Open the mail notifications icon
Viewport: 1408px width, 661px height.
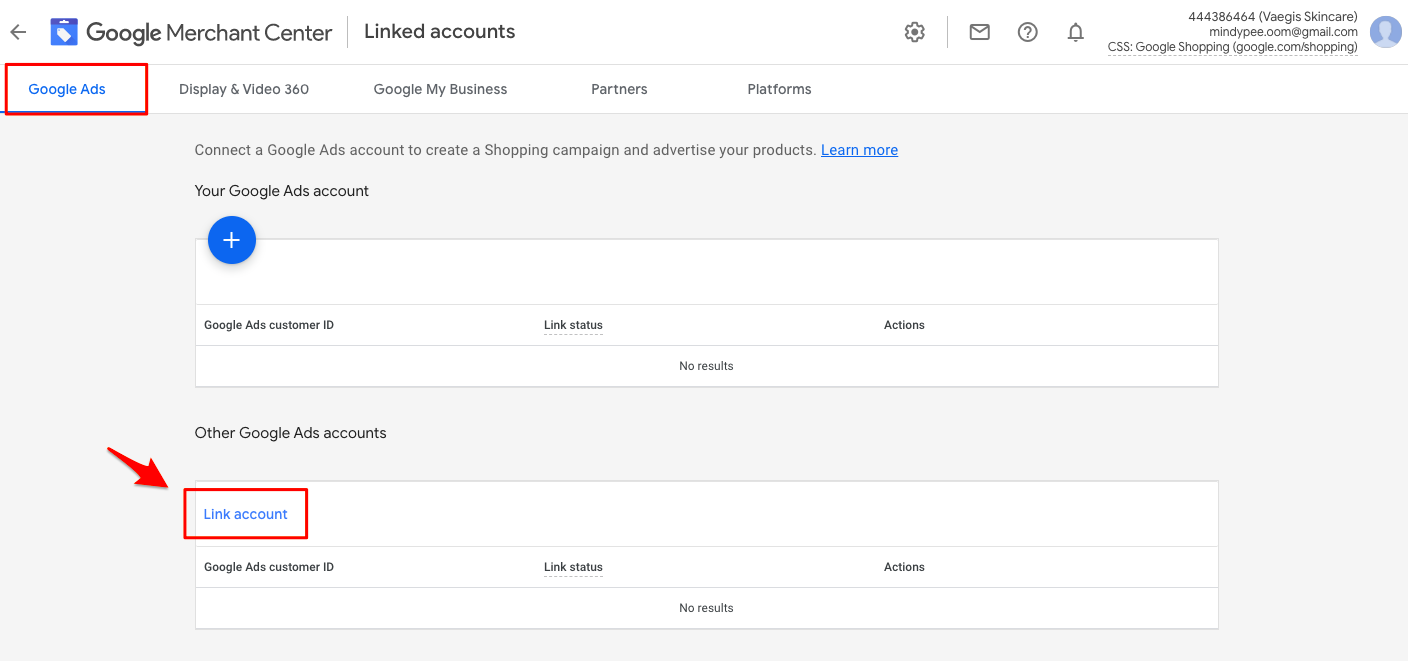(979, 32)
